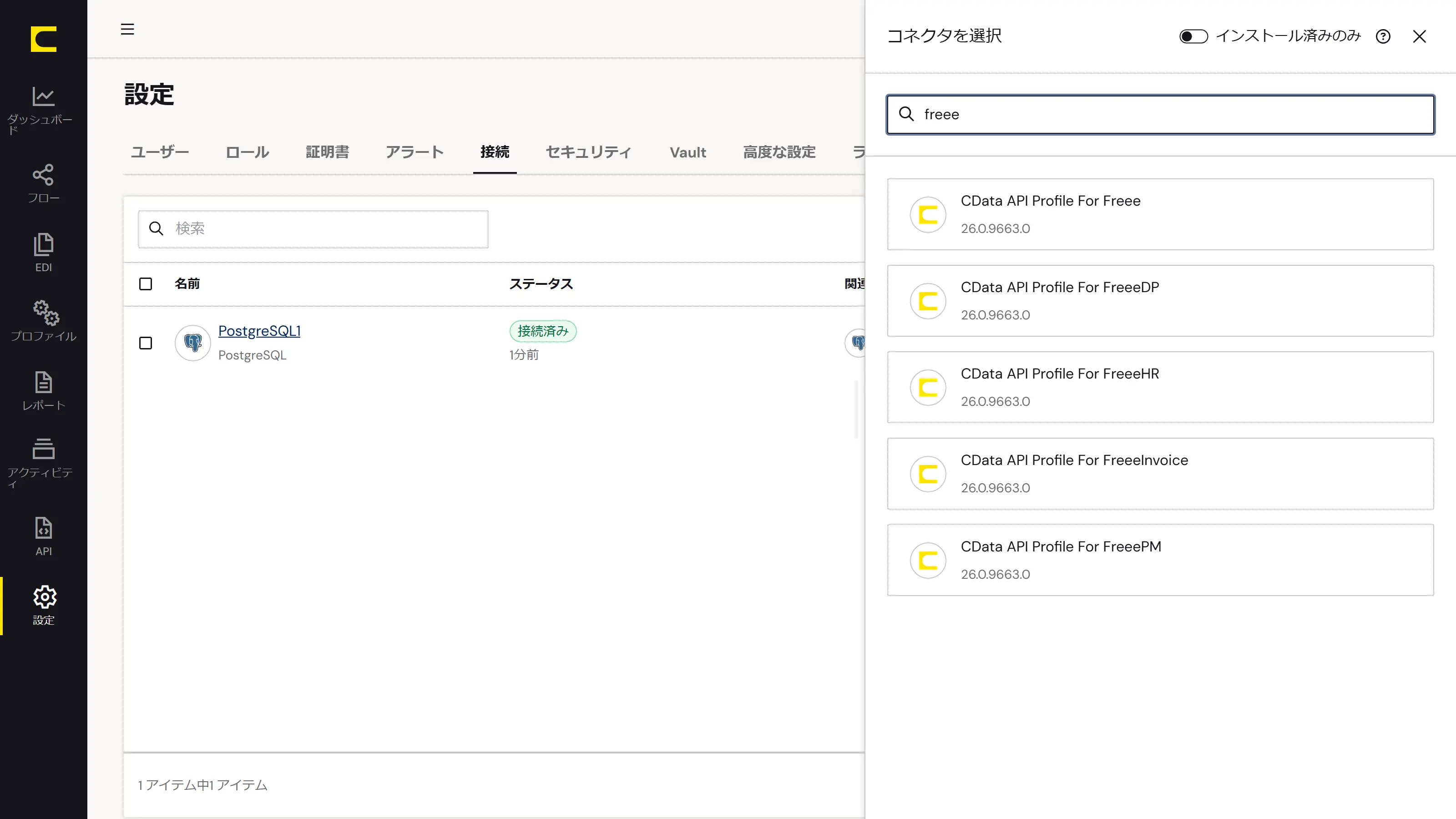Open the EDI sidebar item
This screenshot has height=819, width=1456.
[44, 253]
